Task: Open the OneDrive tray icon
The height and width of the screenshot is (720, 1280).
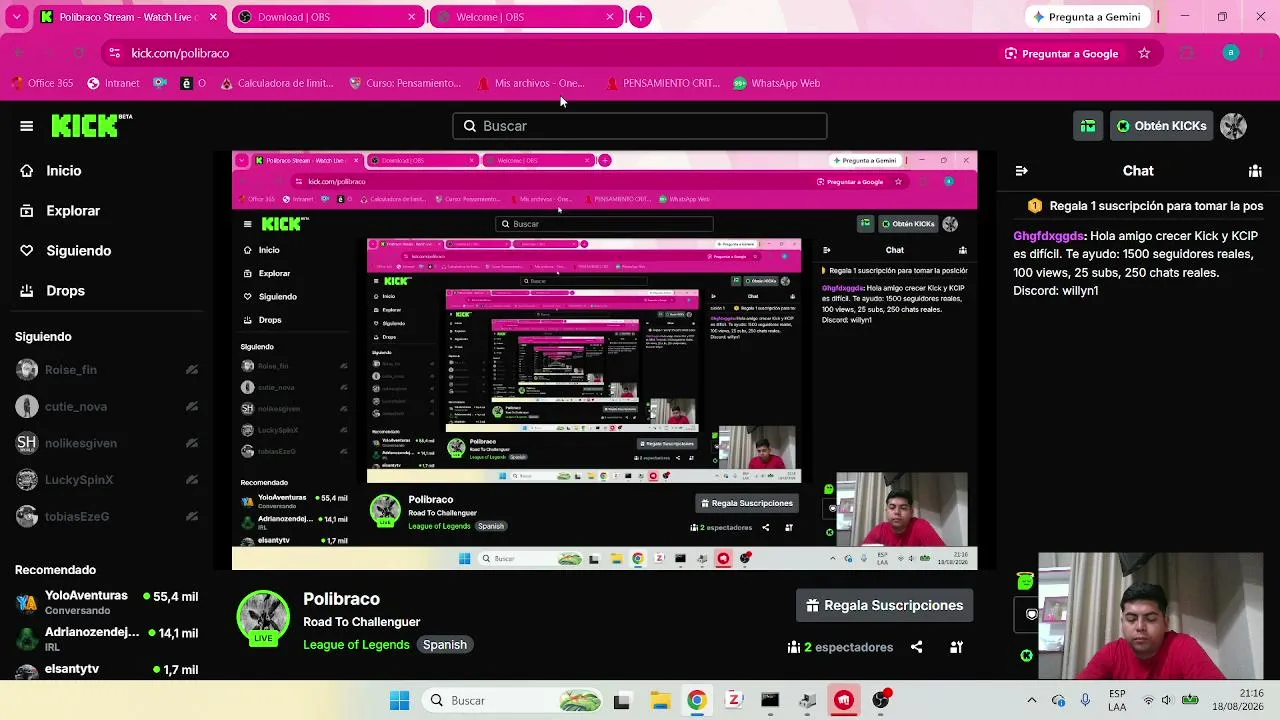Action: (1058, 700)
